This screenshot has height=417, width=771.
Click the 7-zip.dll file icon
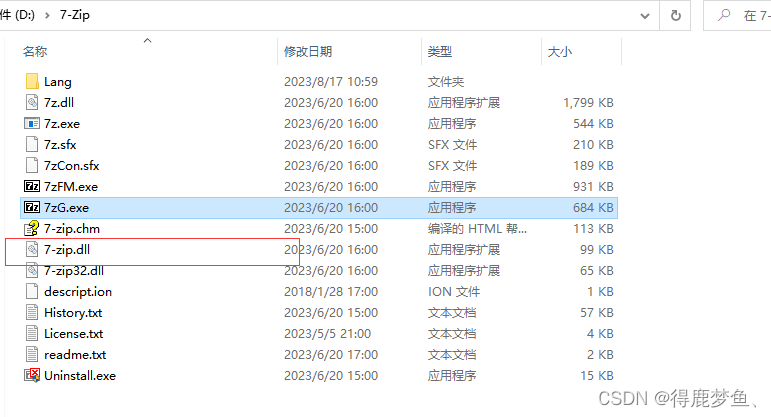pyautogui.click(x=32, y=250)
